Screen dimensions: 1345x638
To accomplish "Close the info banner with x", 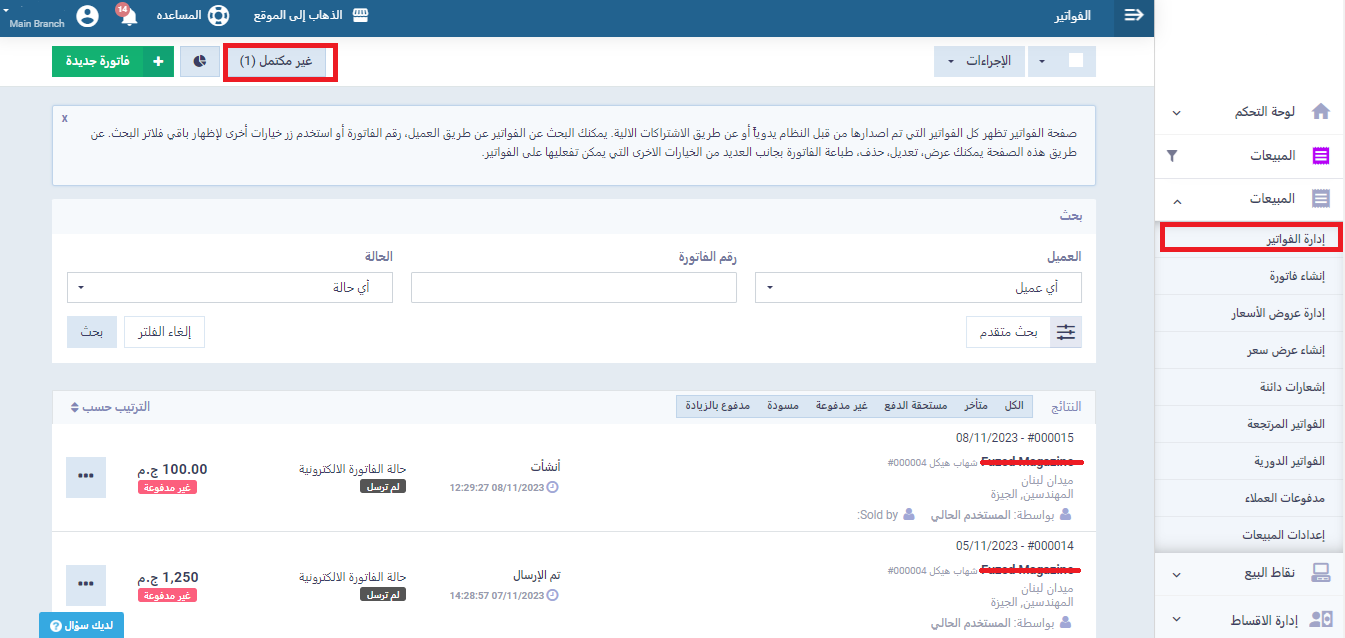I will click(65, 118).
